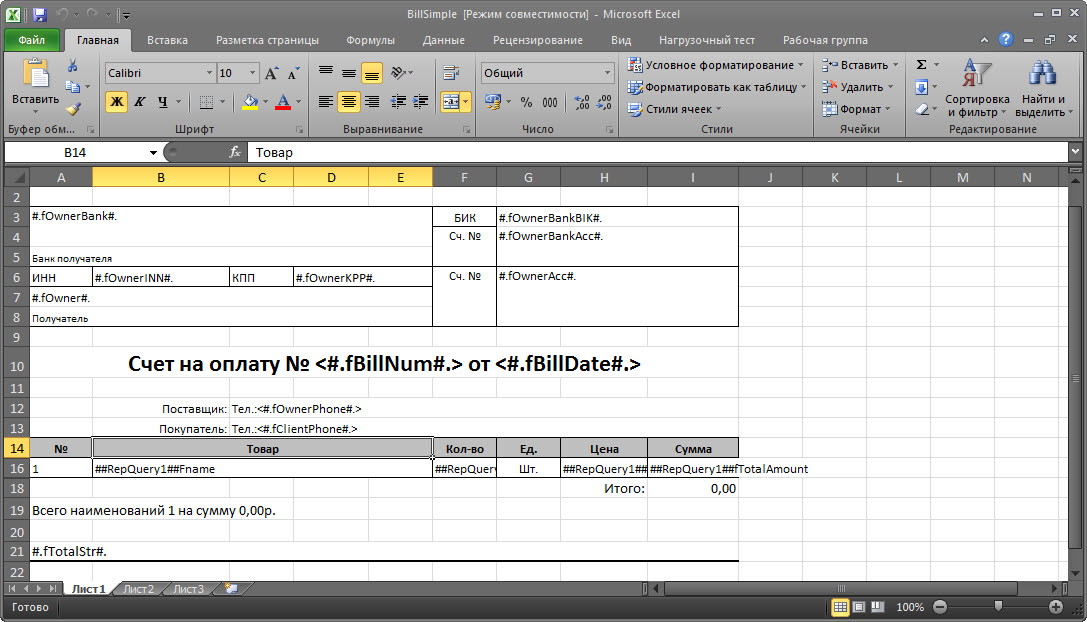Viewport: 1087px width, 622px height.
Task: Click the Copy icon in clipboard group
Action: click(x=72, y=87)
